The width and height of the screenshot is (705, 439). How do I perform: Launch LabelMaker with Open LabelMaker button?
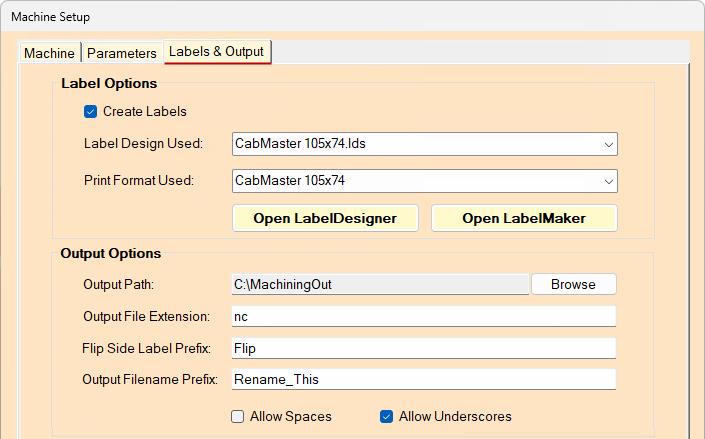tap(523, 218)
